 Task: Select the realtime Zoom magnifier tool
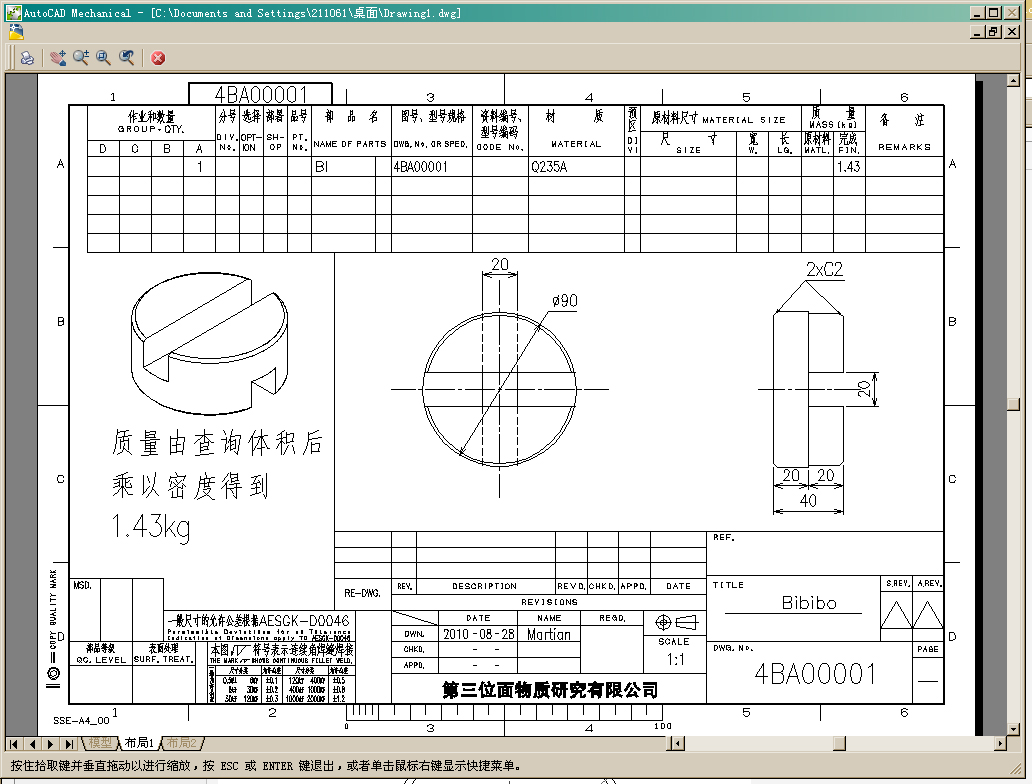[81, 58]
